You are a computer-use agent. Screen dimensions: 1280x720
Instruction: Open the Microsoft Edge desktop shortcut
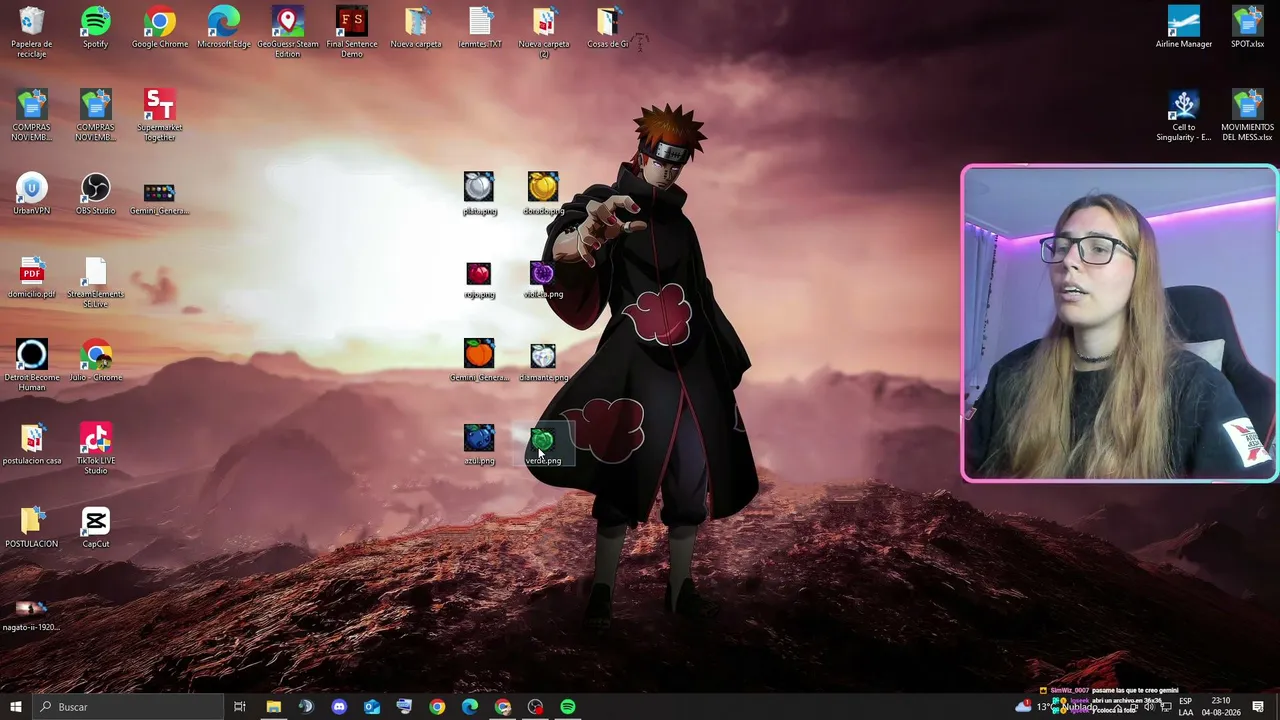point(223,27)
